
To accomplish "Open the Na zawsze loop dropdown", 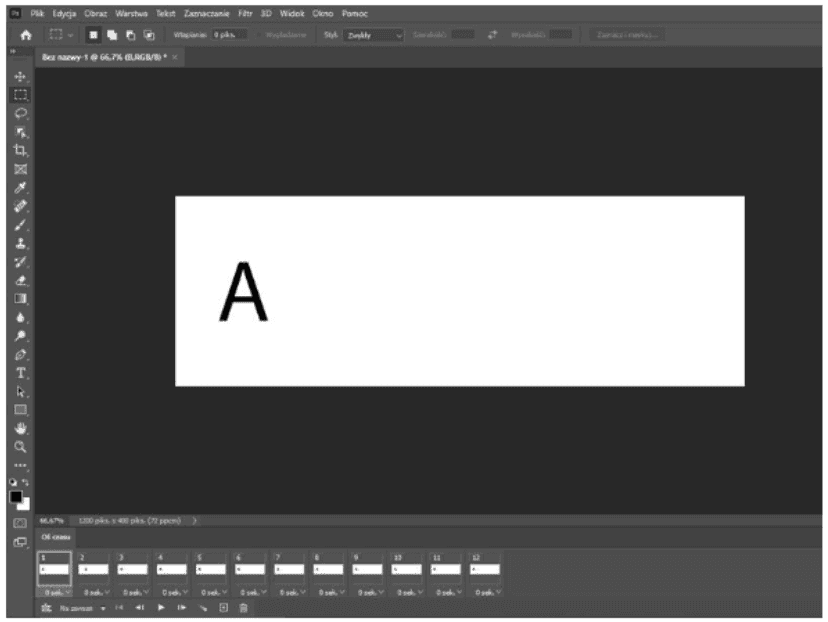I will 82,608.
